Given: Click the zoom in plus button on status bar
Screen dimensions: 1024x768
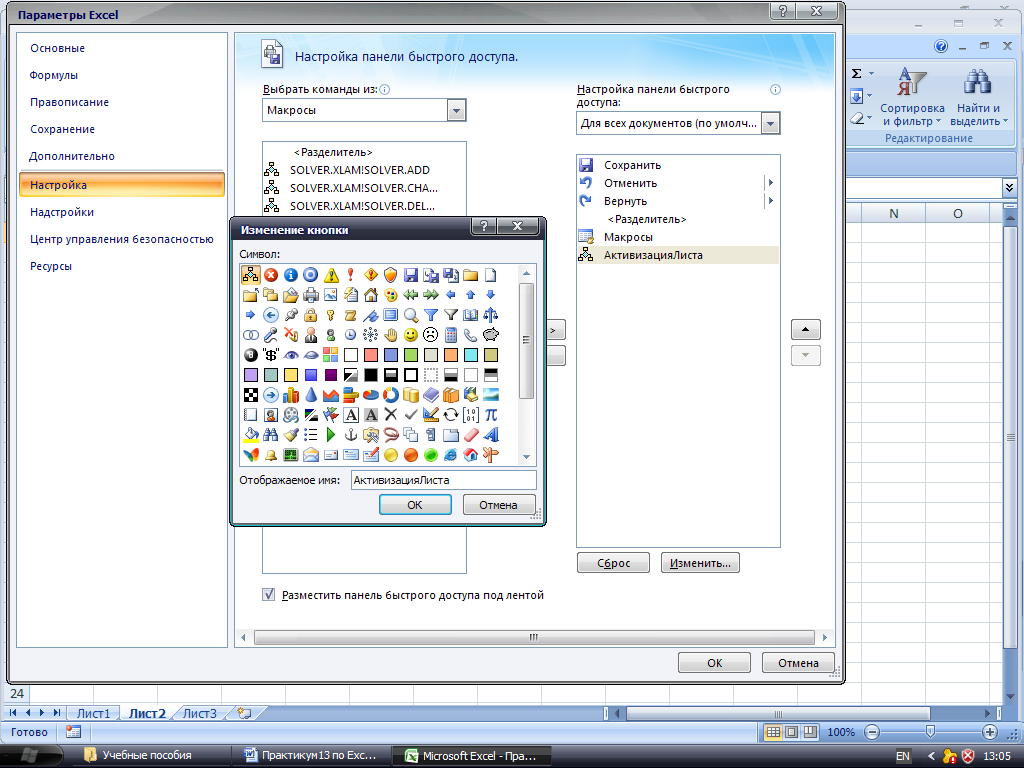Looking at the screenshot, I should [x=990, y=732].
